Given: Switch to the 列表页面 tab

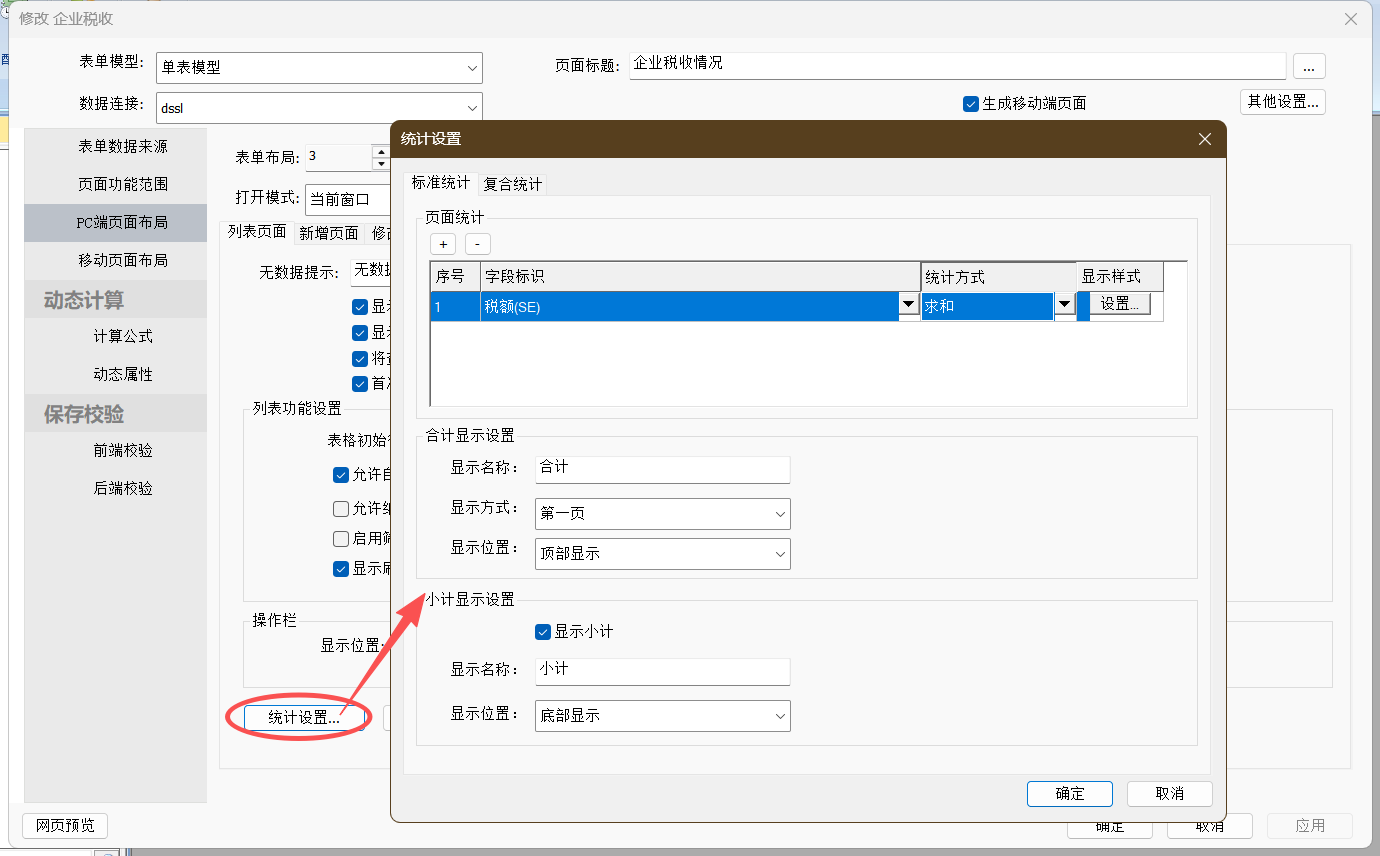Looking at the screenshot, I should [x=257, y=232].
